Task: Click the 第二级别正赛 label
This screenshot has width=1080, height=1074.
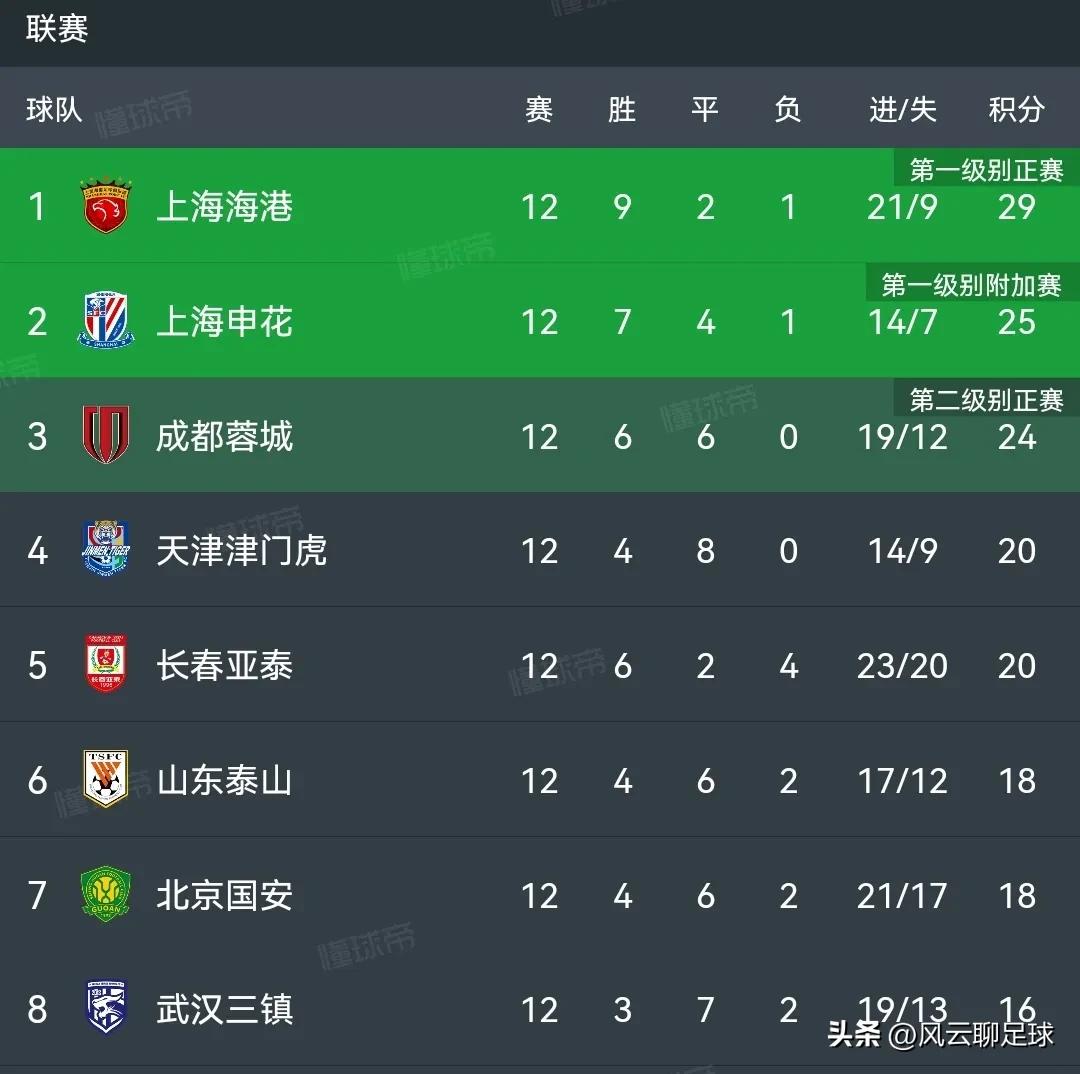Action: pyautogui.click(x=982, y=399)
